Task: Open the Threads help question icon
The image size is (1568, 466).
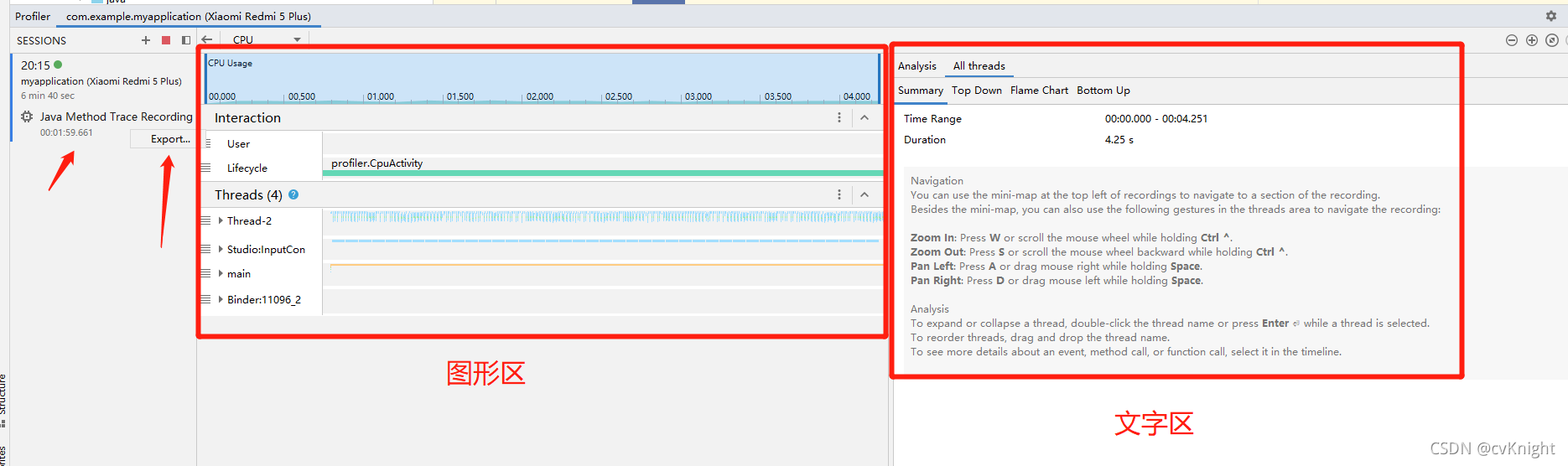Action: [293, 194]
